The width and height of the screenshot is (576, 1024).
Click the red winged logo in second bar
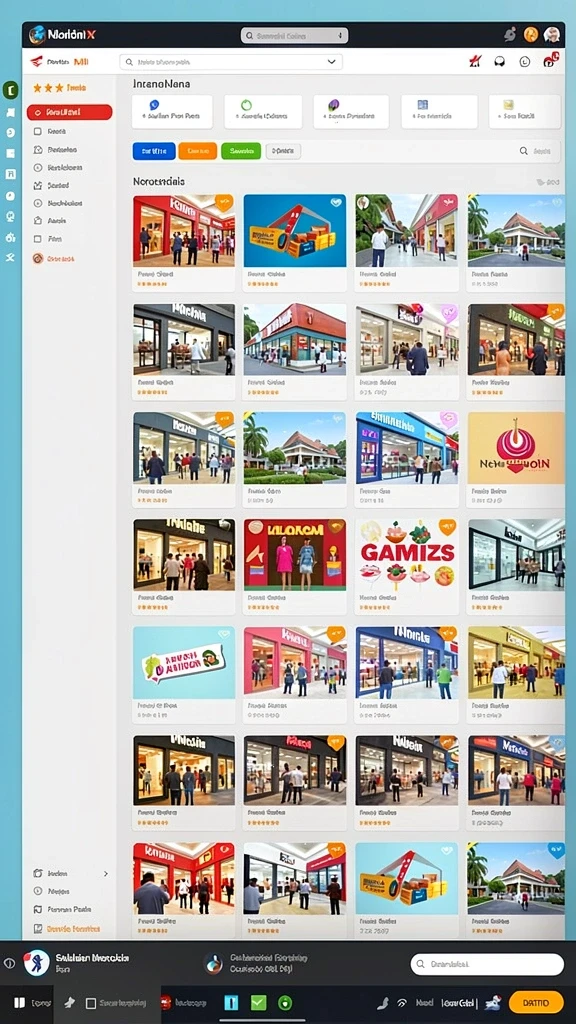[37, 62]
